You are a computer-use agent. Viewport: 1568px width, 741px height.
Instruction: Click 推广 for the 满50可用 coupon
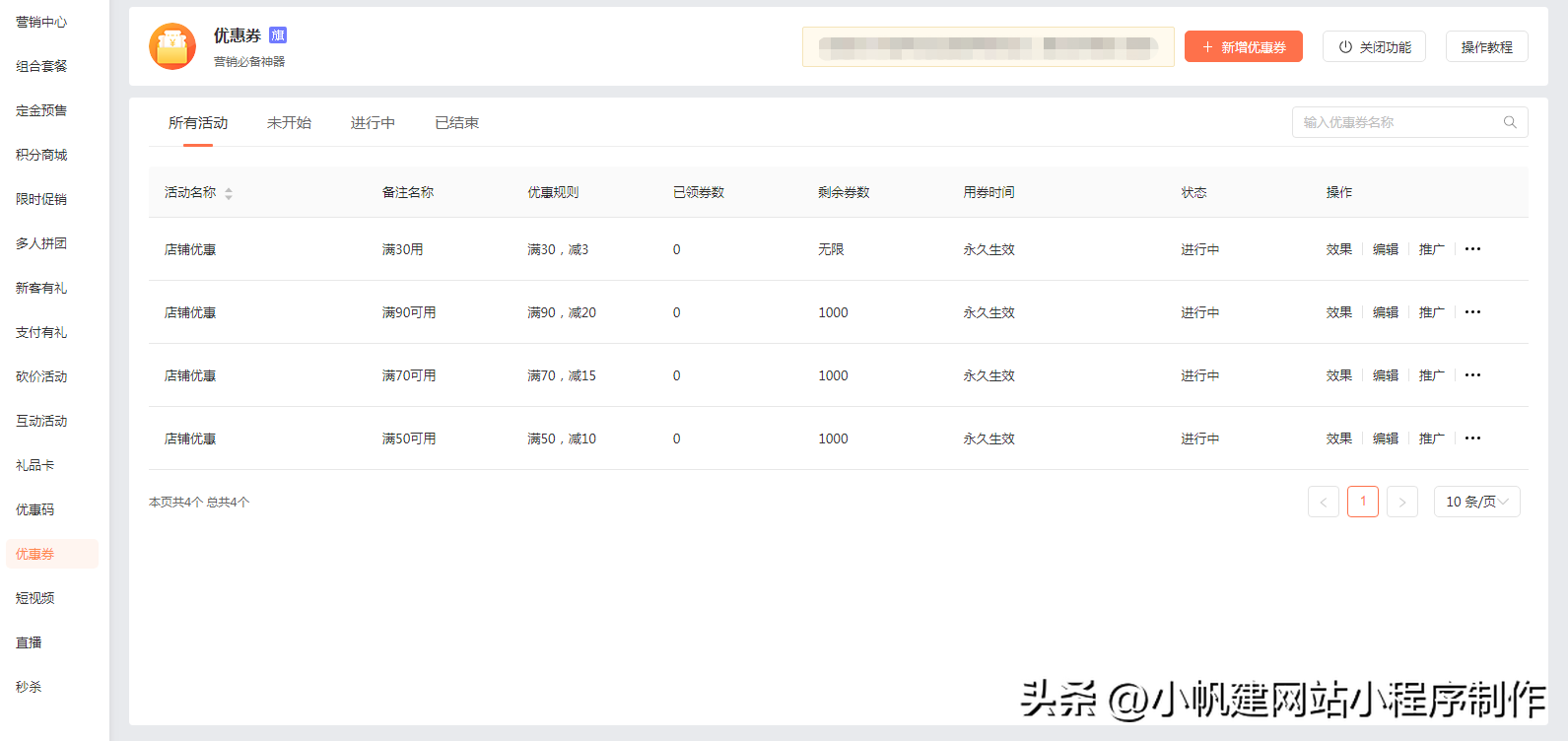click(x=1431, y=438)
